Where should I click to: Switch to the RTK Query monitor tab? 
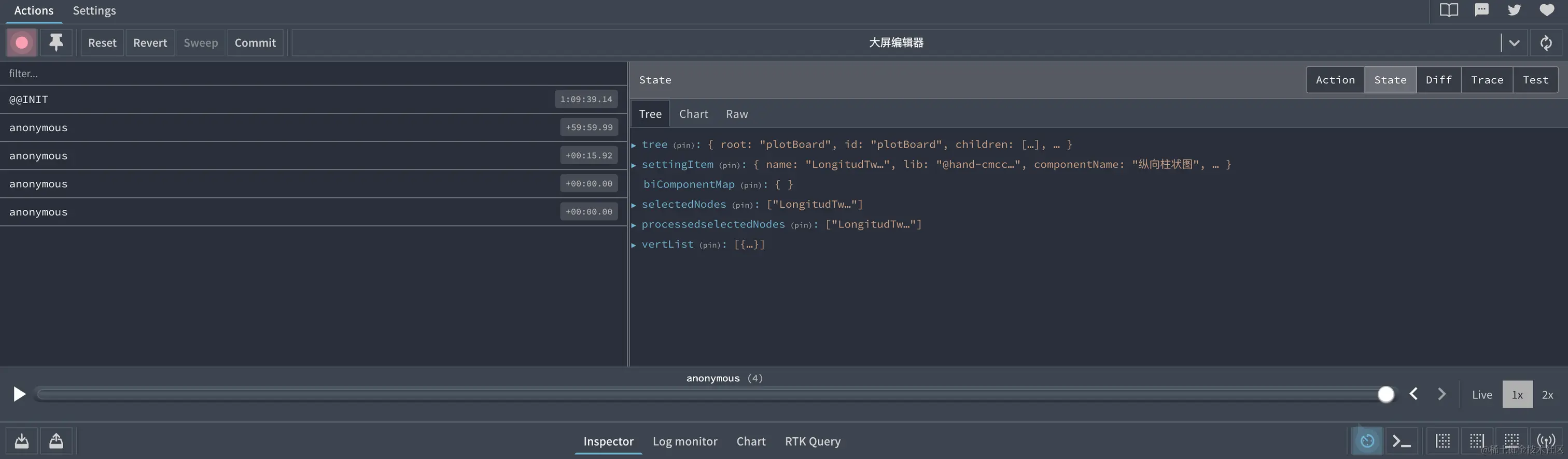[813, 441]
